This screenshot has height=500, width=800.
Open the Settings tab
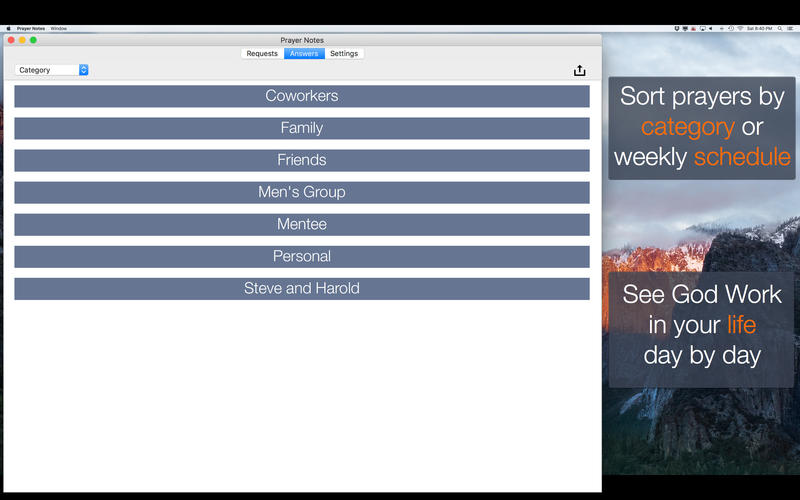(344, 53)
